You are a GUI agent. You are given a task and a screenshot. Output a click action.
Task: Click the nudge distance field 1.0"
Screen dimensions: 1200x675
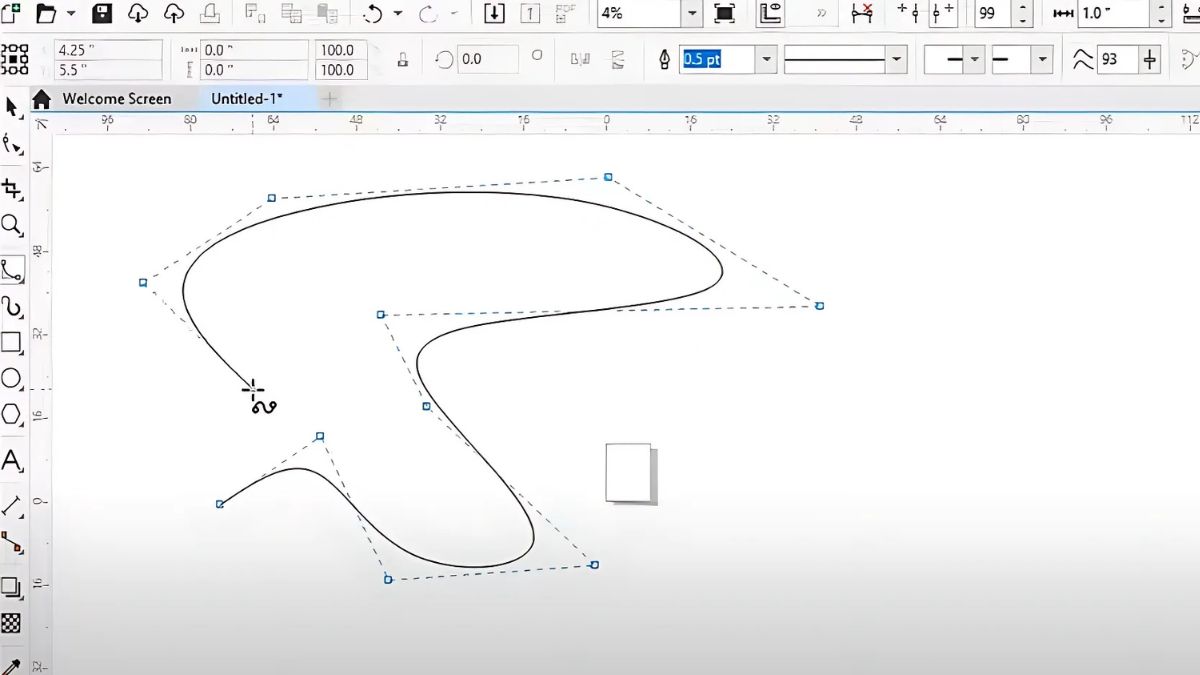[1113, 14]
